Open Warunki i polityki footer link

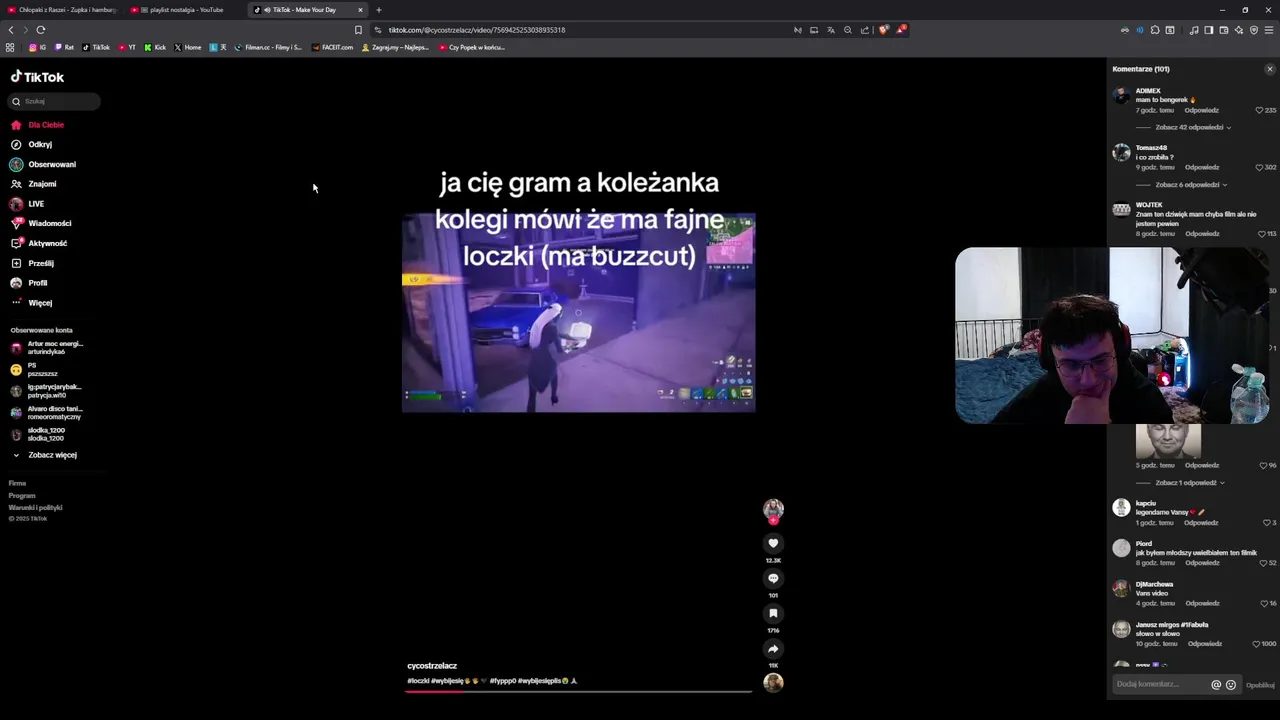point(35,508)
